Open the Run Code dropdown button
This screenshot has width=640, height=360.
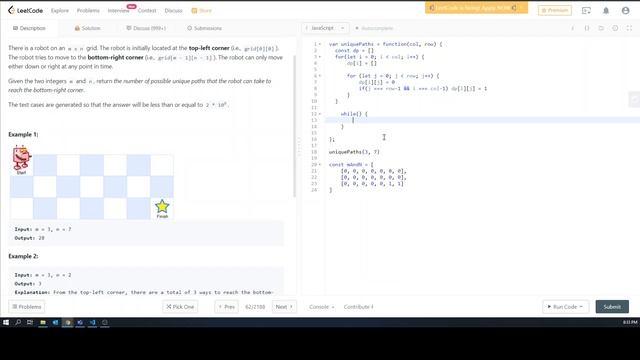(x=565, y=307)
